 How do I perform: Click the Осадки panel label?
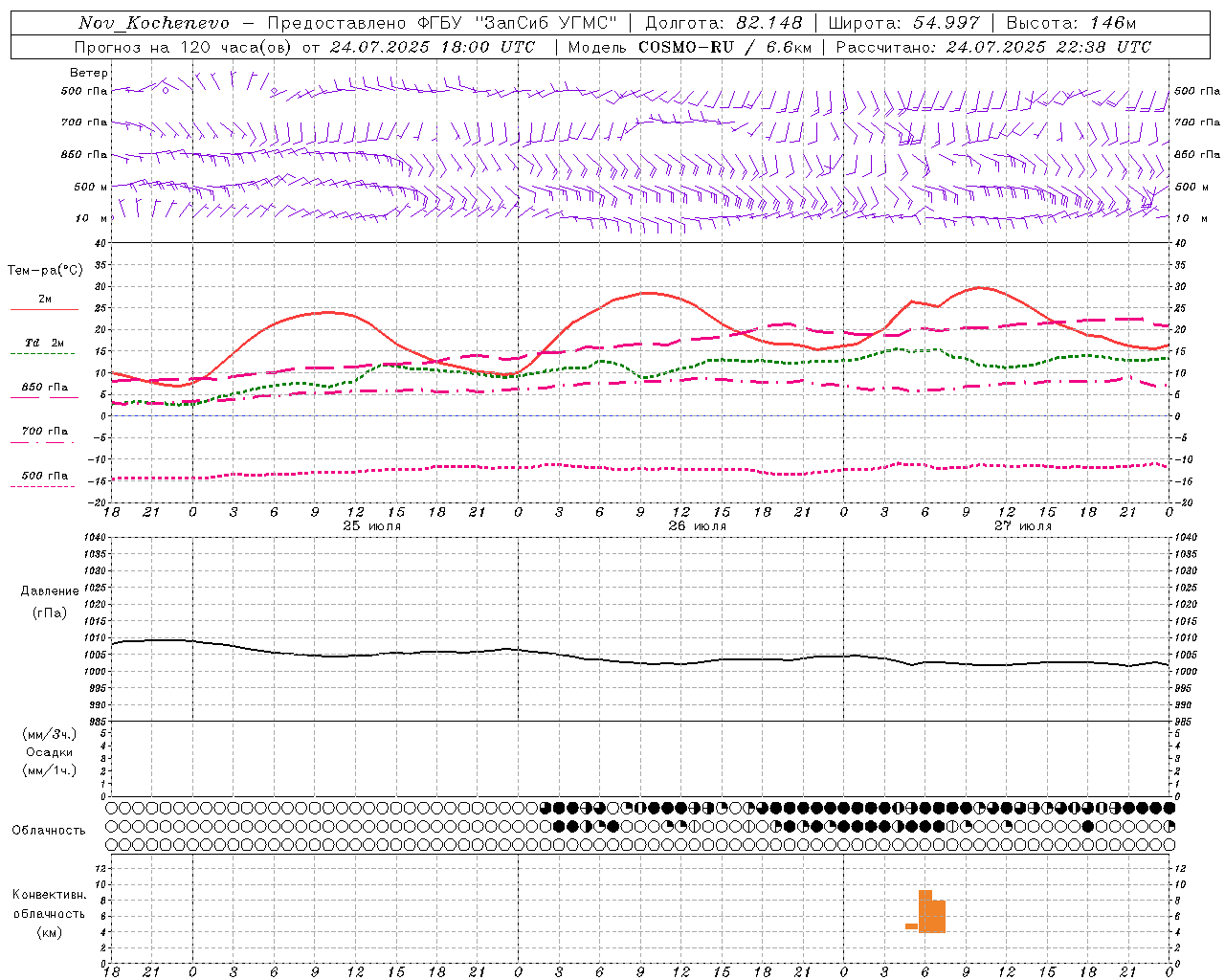[50, 752]
